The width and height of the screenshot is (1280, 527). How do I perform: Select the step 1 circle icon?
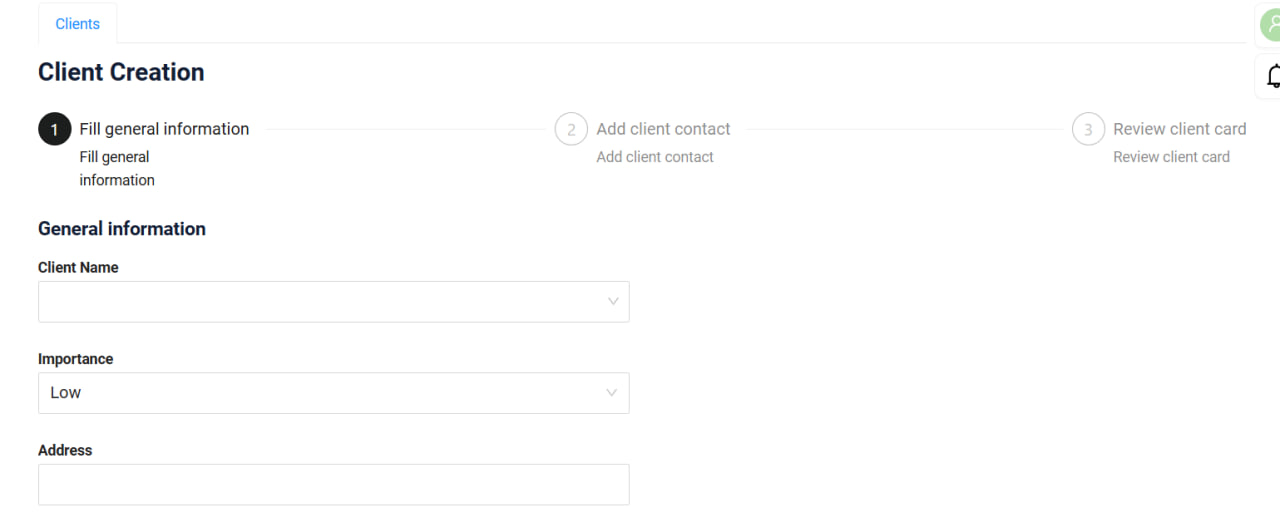click(x=54, y=129)
